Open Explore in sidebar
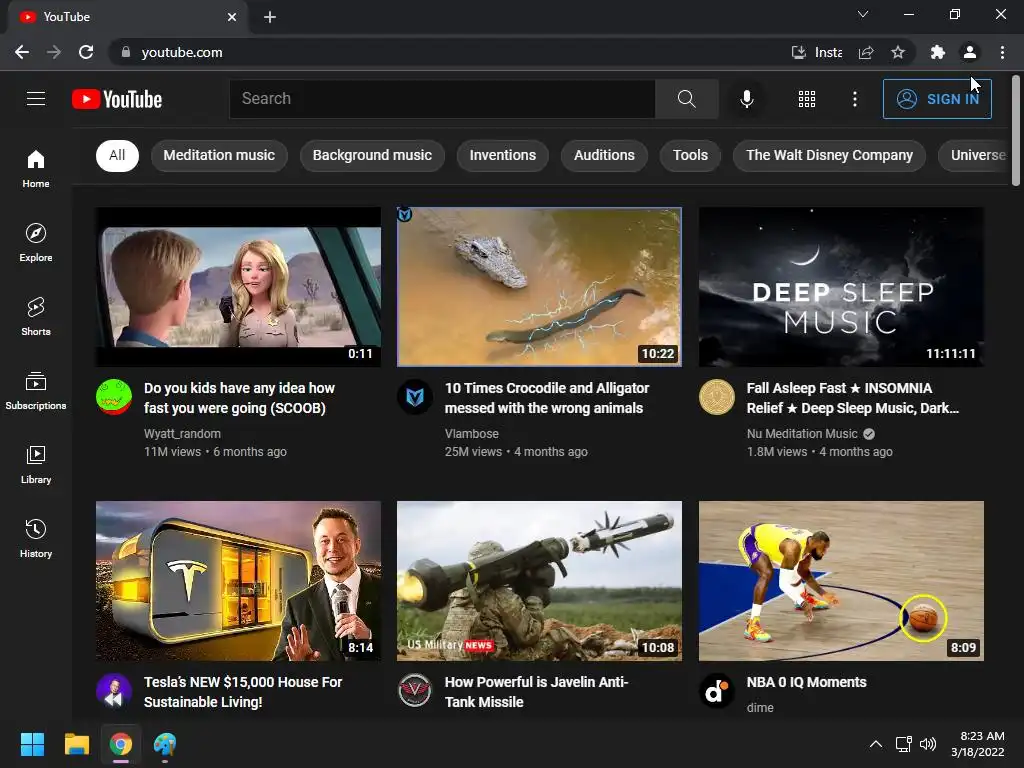The width and height of the screenshot is (1024, 768). (x=36, y=242)
